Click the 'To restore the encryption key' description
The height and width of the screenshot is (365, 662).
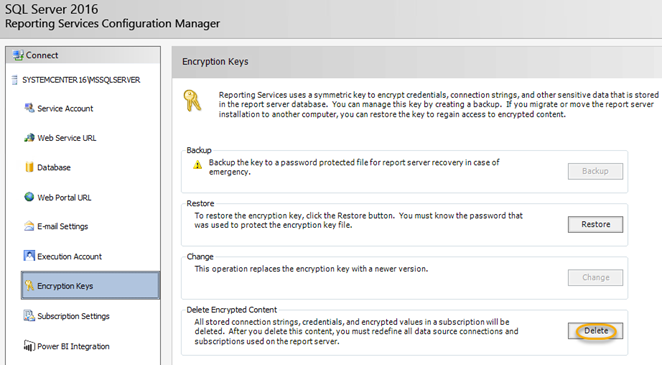(358, 220)
